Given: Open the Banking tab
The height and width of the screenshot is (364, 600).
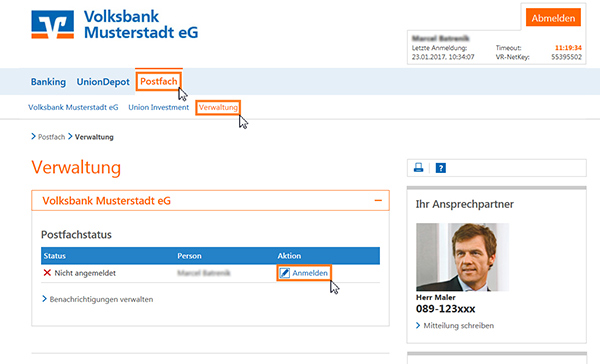Looking at the screenshot, I should coord(48,82).
